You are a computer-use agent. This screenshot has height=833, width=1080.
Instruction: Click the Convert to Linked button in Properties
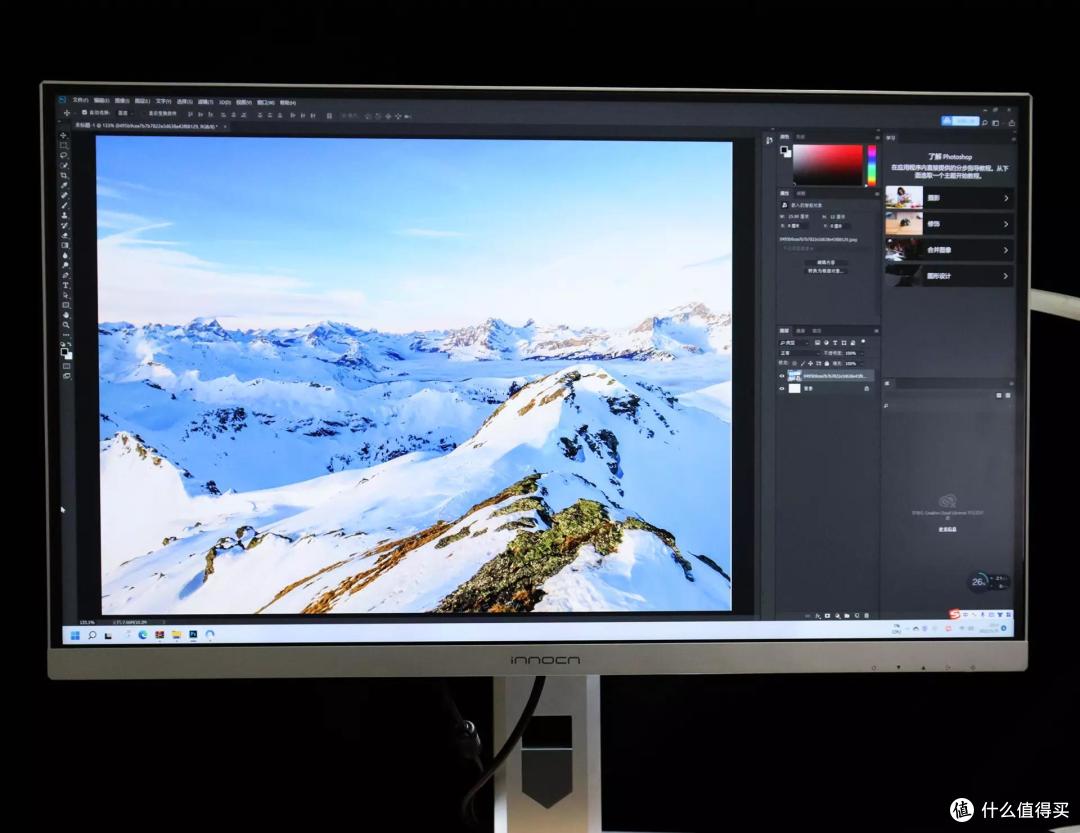point(826,271)
